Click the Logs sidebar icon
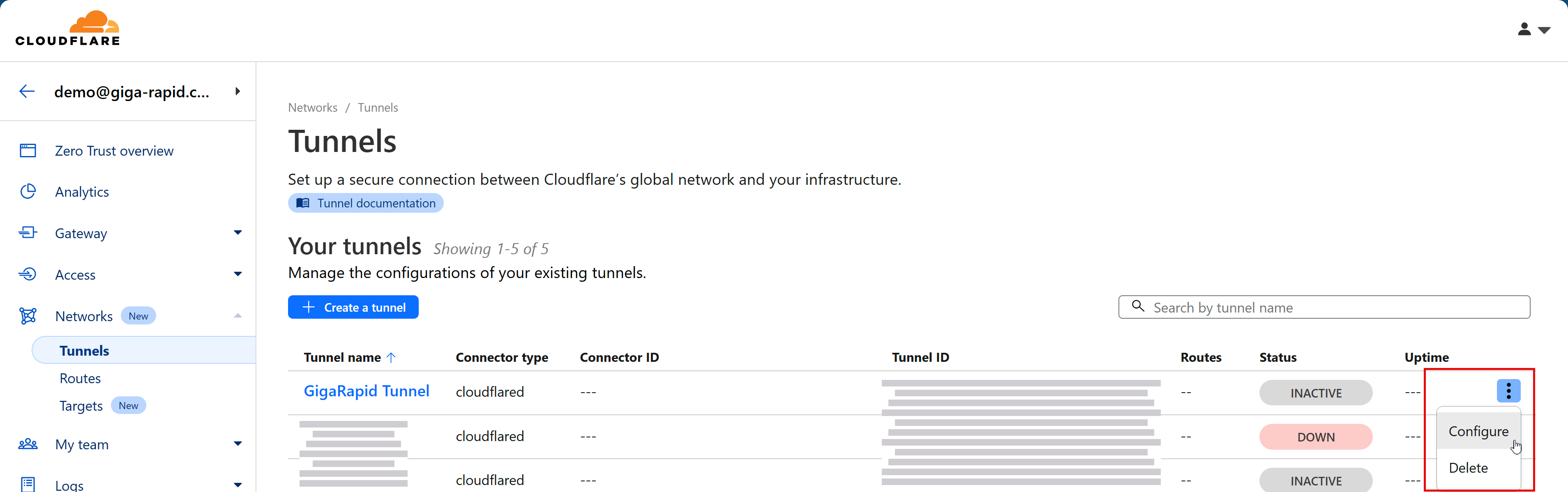 tap(28, 484)
